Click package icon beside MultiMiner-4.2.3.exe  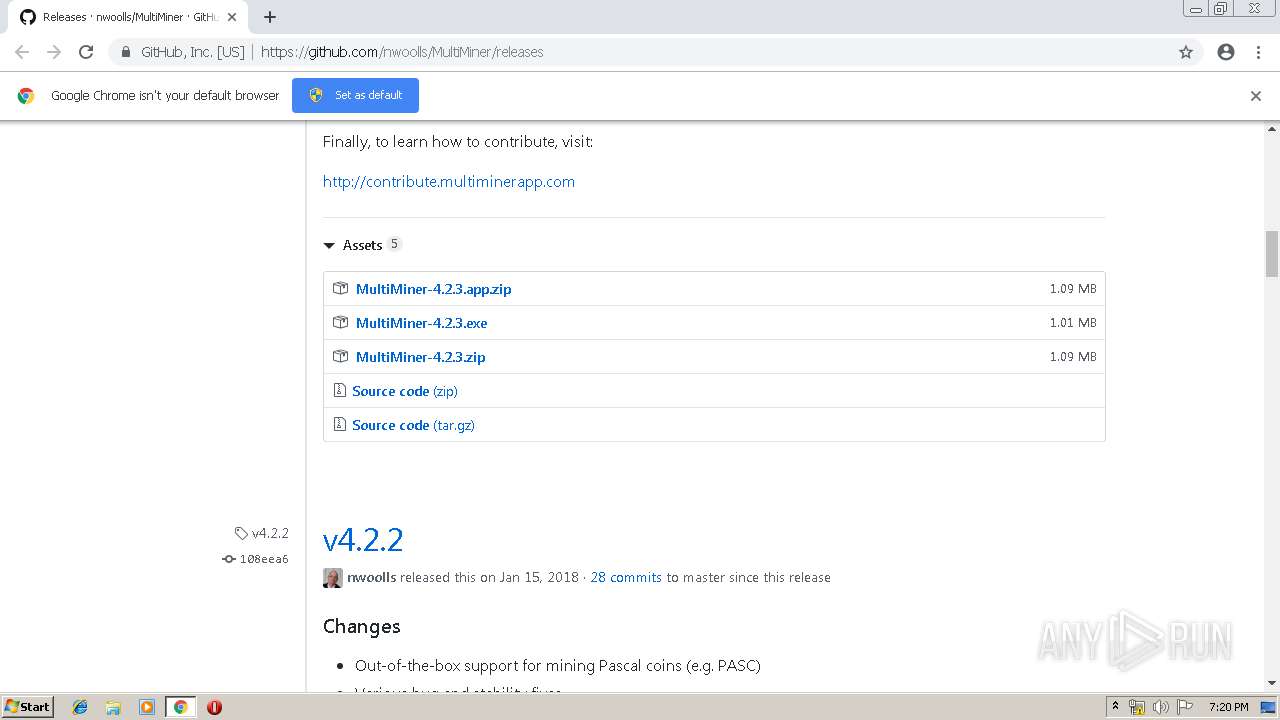[340, 323]
